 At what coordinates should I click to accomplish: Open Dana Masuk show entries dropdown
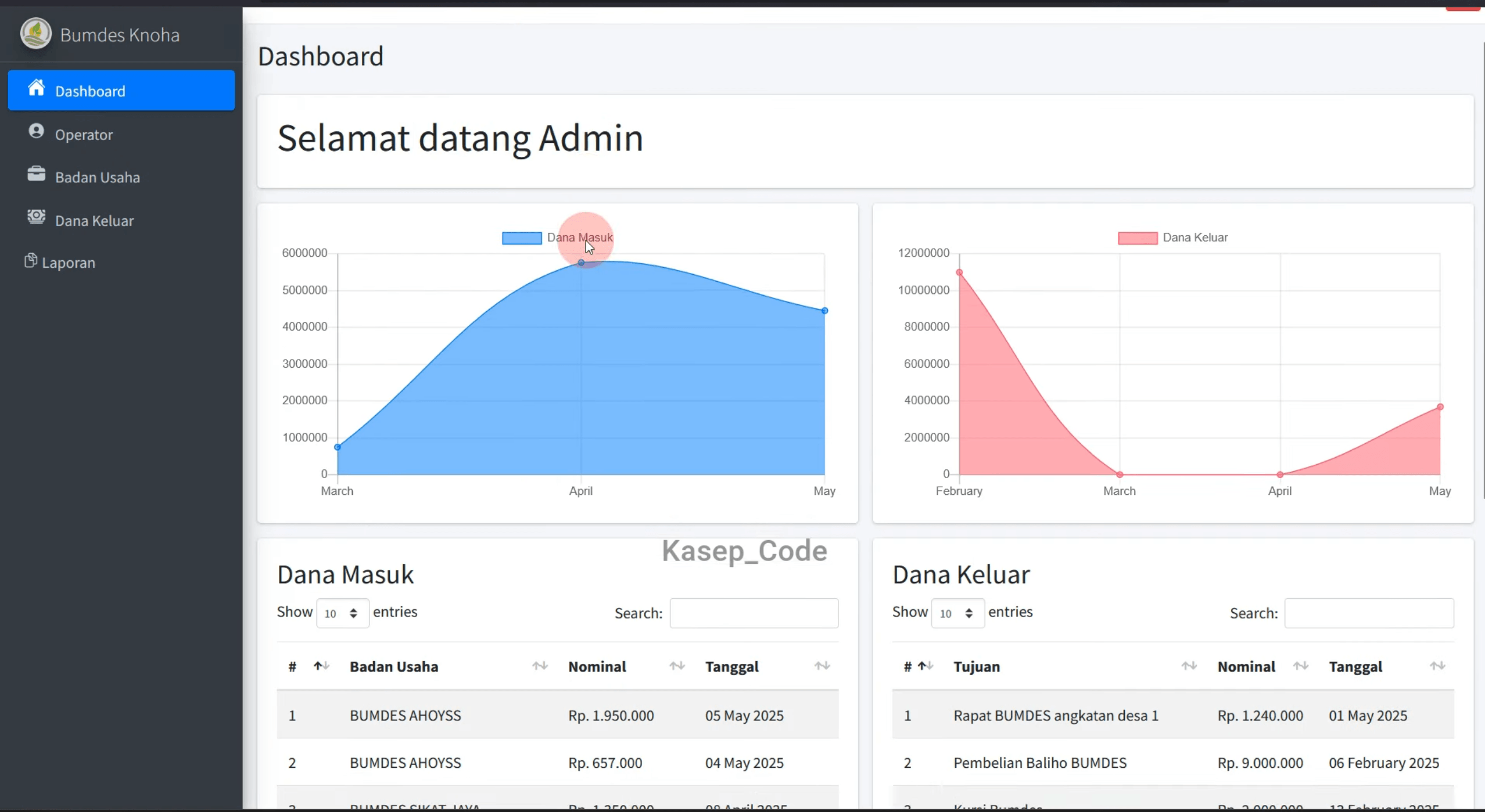(342, 613)
